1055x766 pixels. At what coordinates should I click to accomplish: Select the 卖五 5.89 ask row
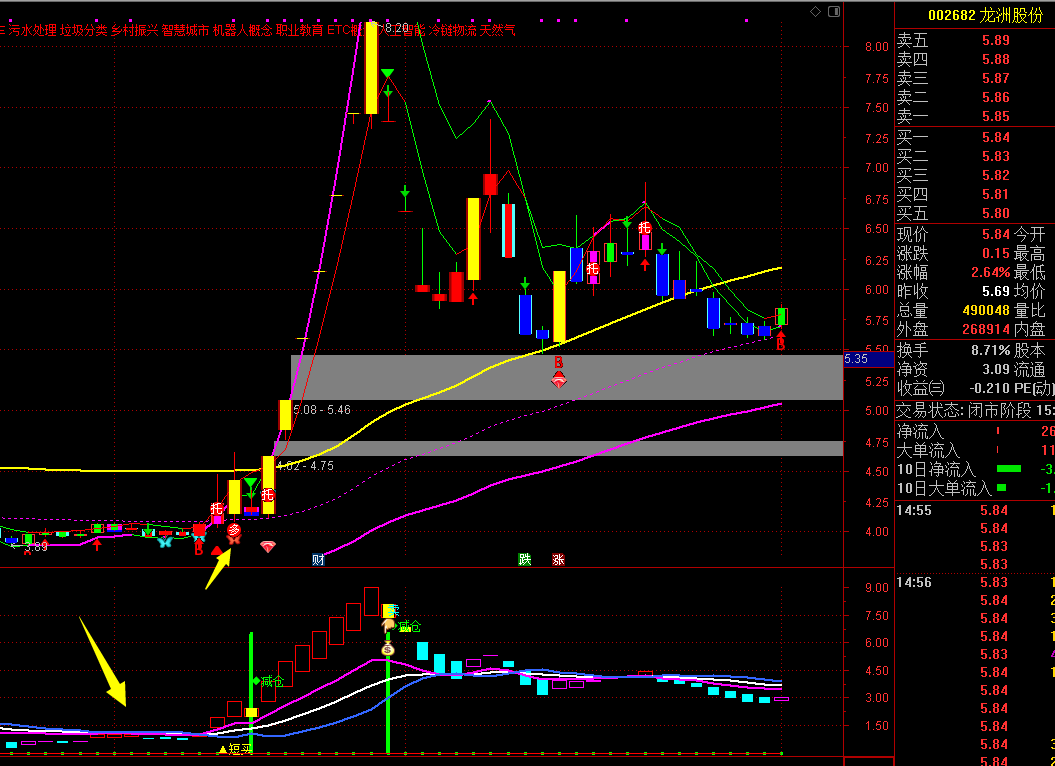coord(975,40)
